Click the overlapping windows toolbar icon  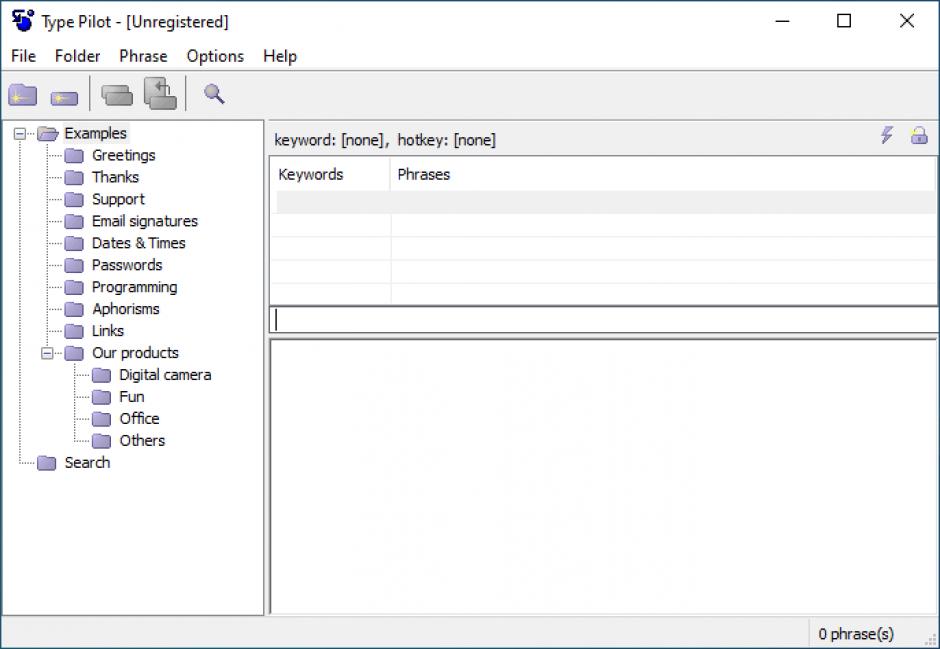(117, 95)
